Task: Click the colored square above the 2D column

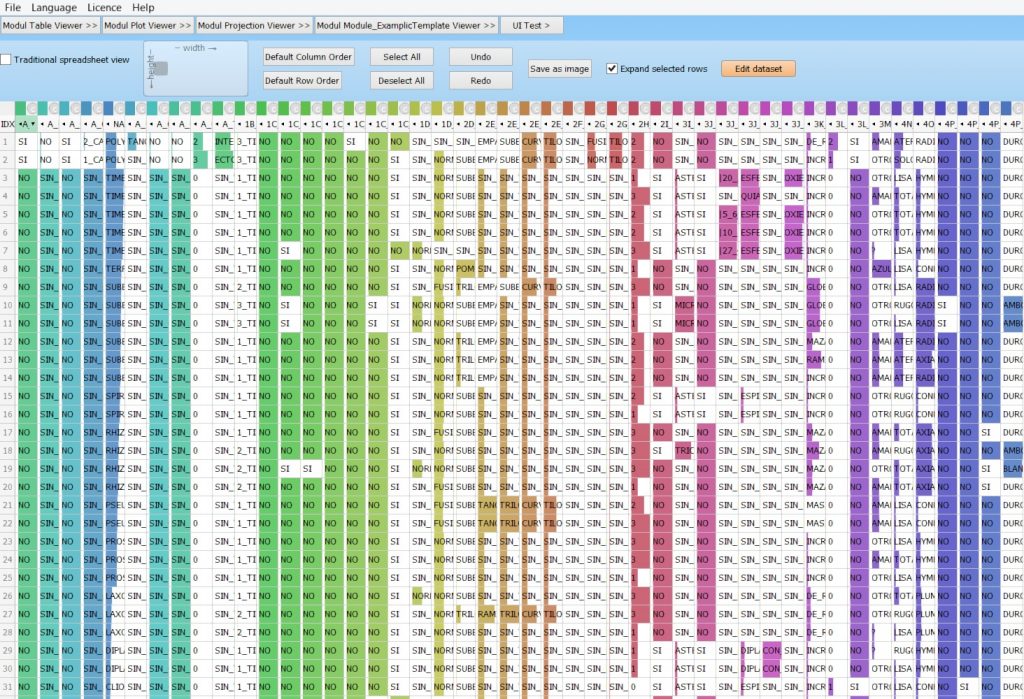Action: [459, 108]
